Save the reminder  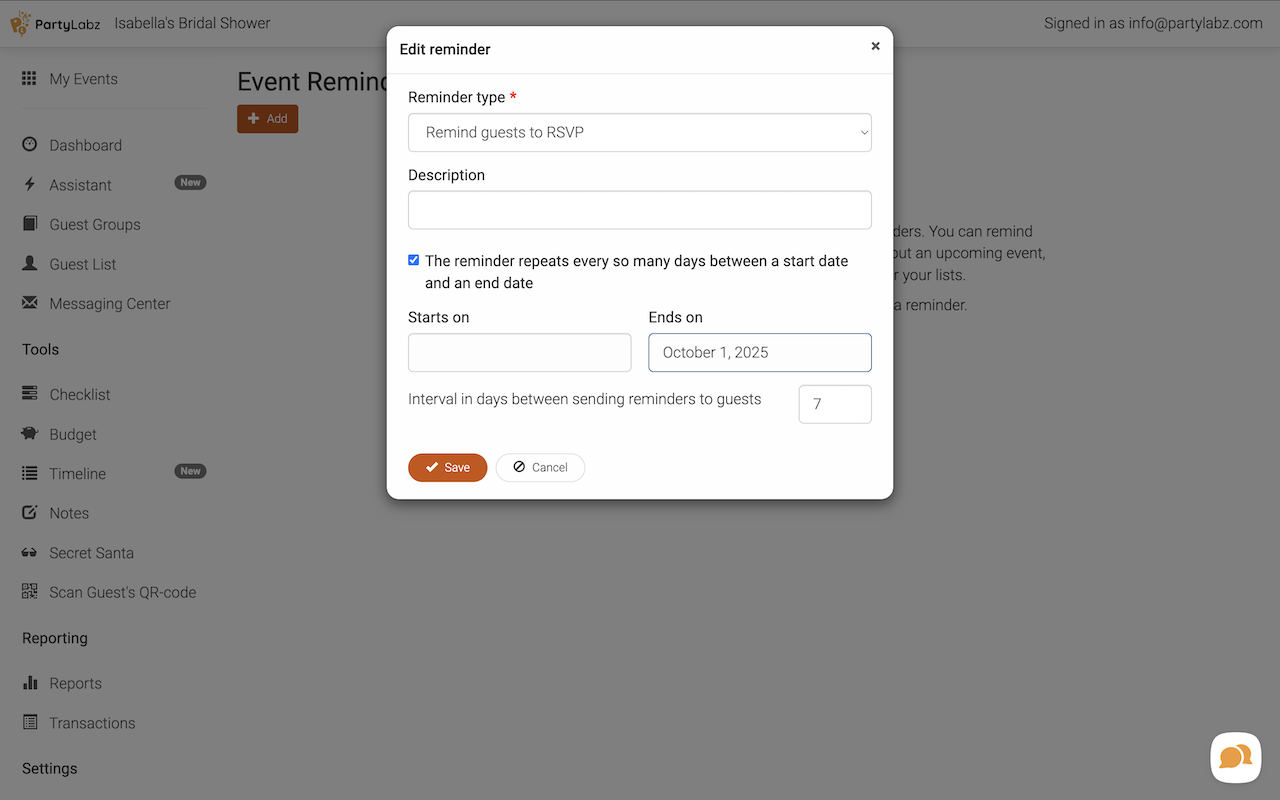[447, 467]
